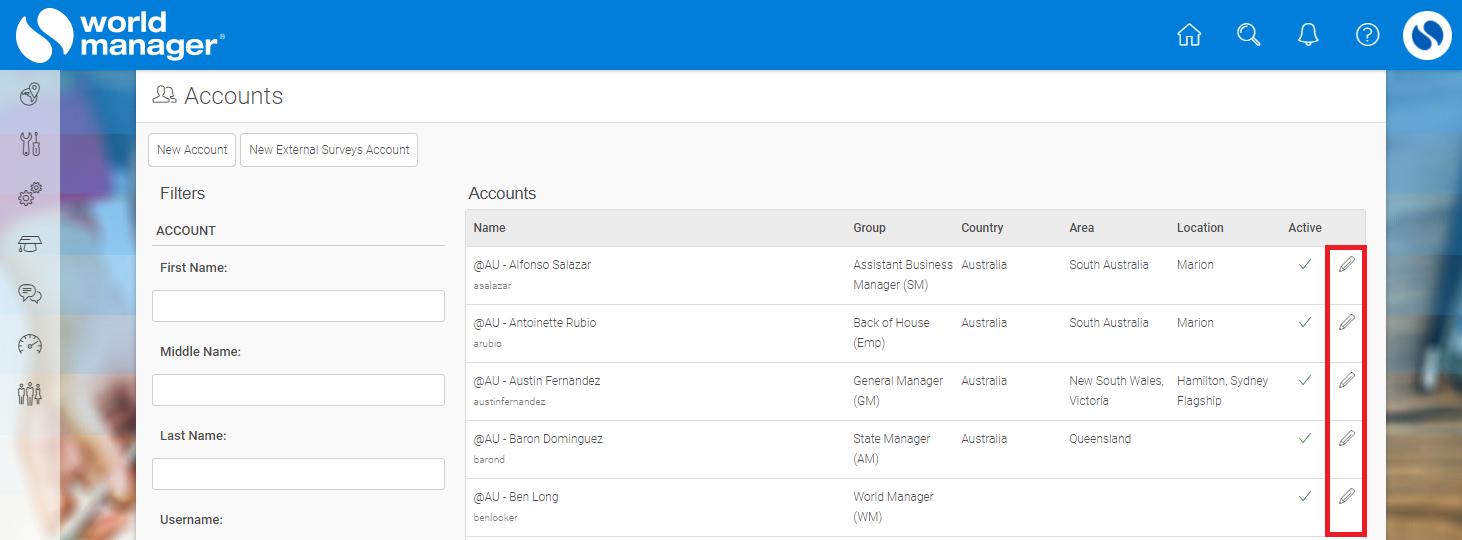Image resolution: width=1462 pixels, height=540 pixels.
Task: Sort accounts by the Active column header
Action: pos(1305,228)
